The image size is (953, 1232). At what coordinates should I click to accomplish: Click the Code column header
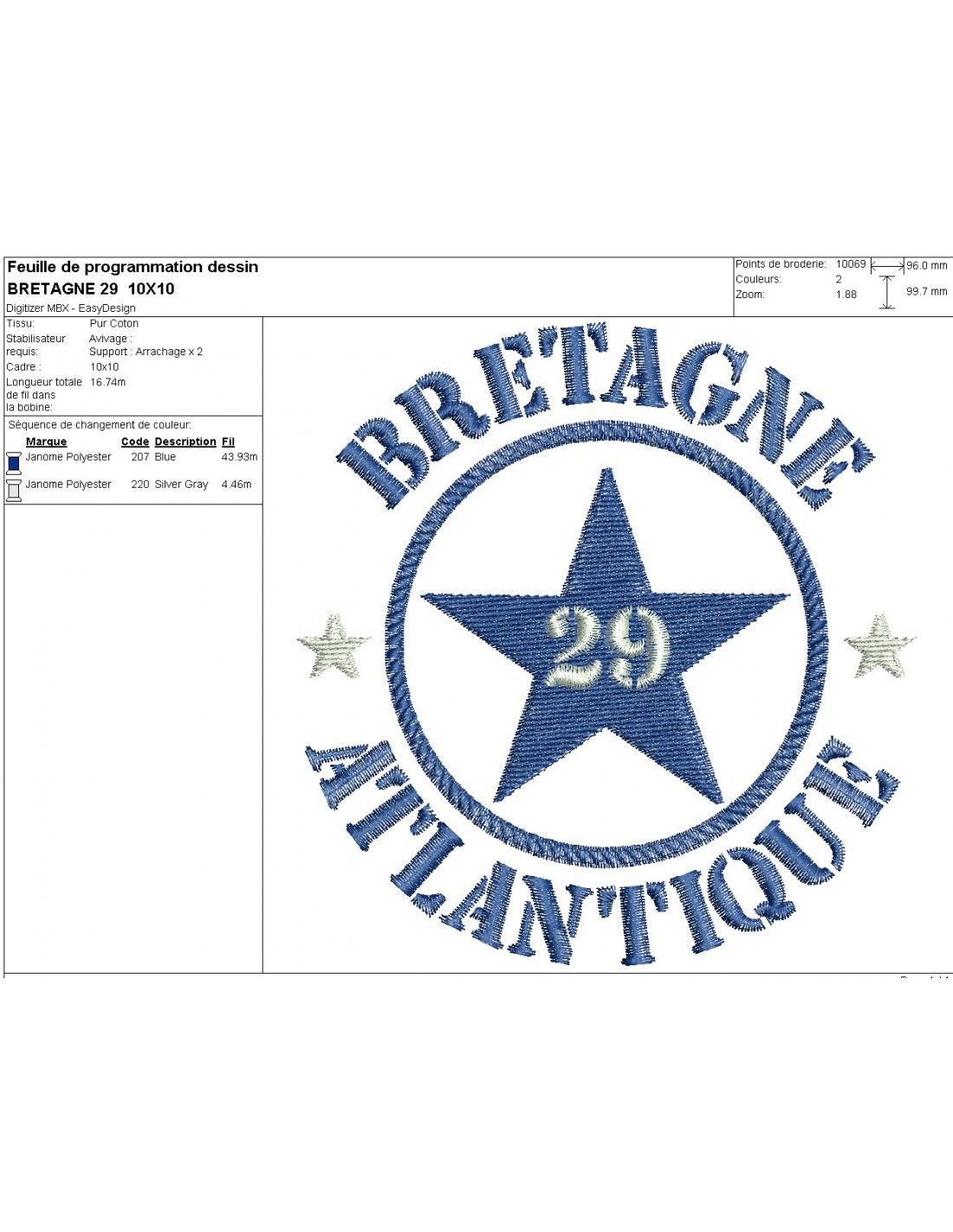(134, 442)
